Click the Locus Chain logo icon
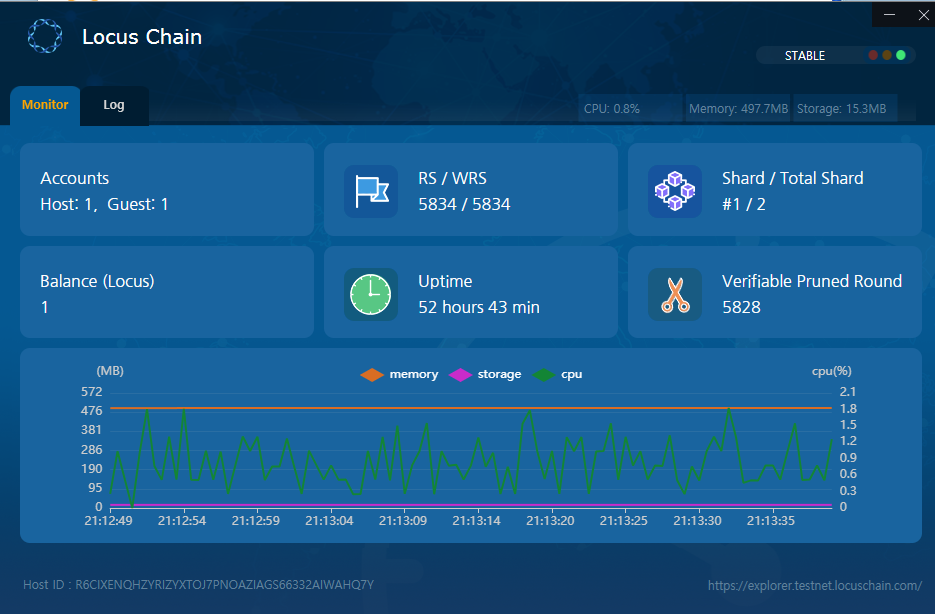935x614 pixels. (44, 37)
